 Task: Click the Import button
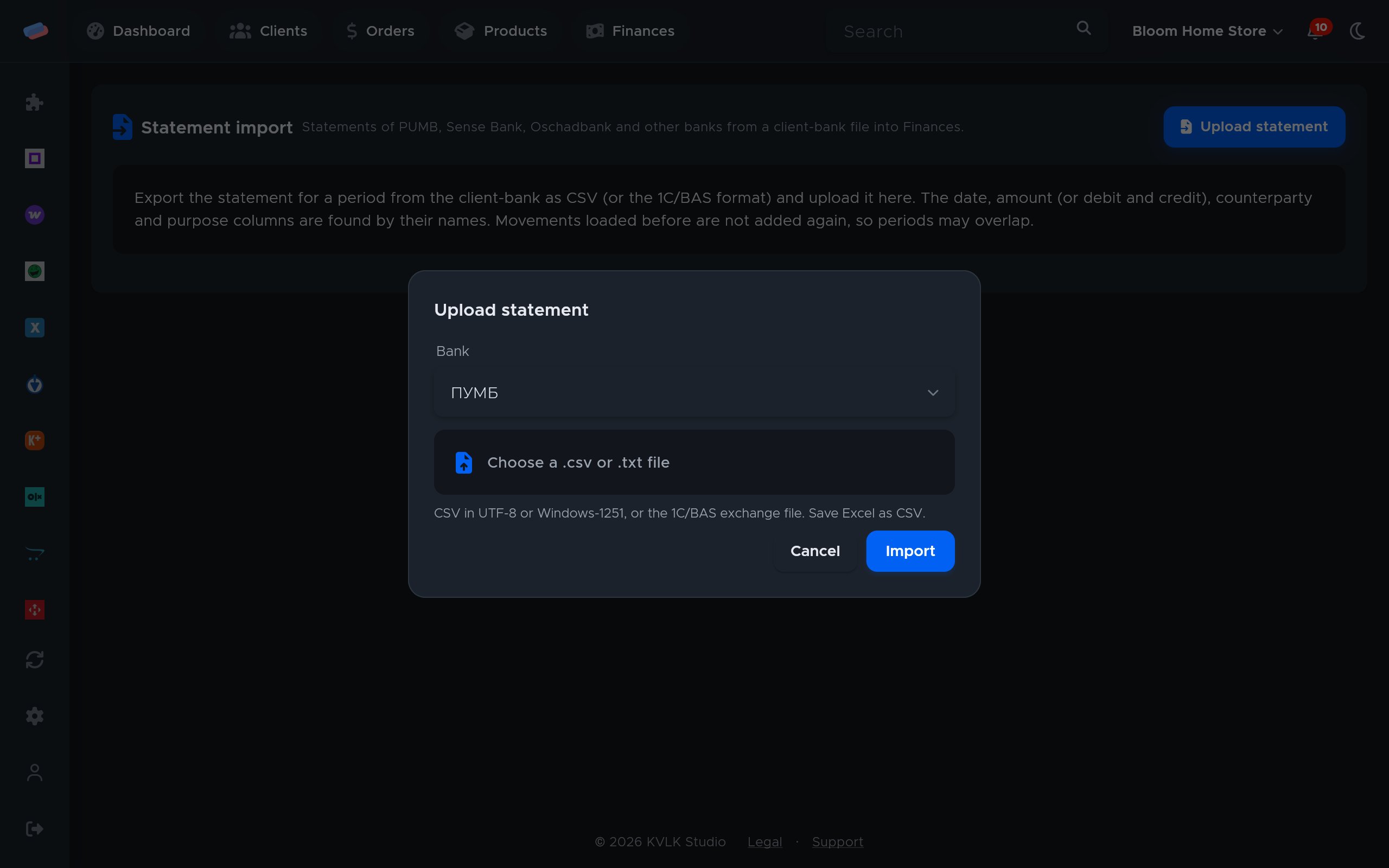tap(910, 551)
